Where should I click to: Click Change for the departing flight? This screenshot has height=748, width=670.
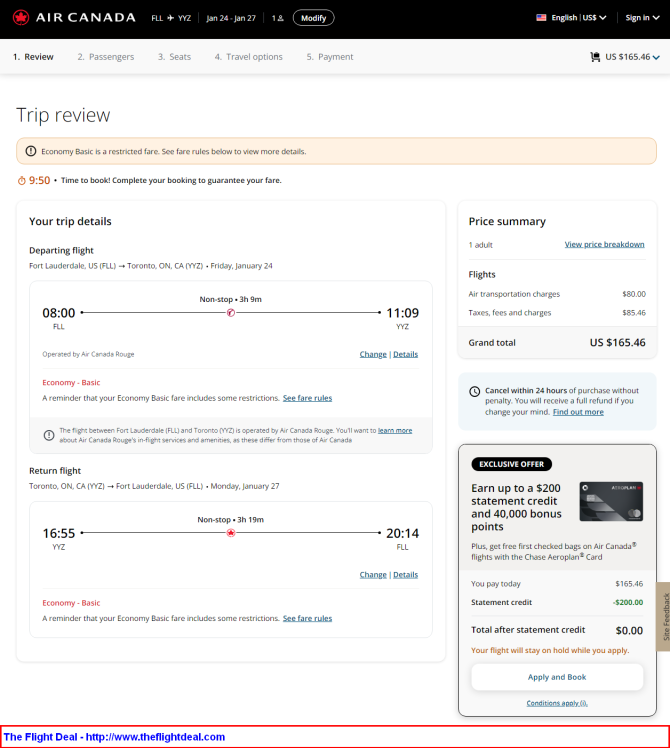[373, 354]
